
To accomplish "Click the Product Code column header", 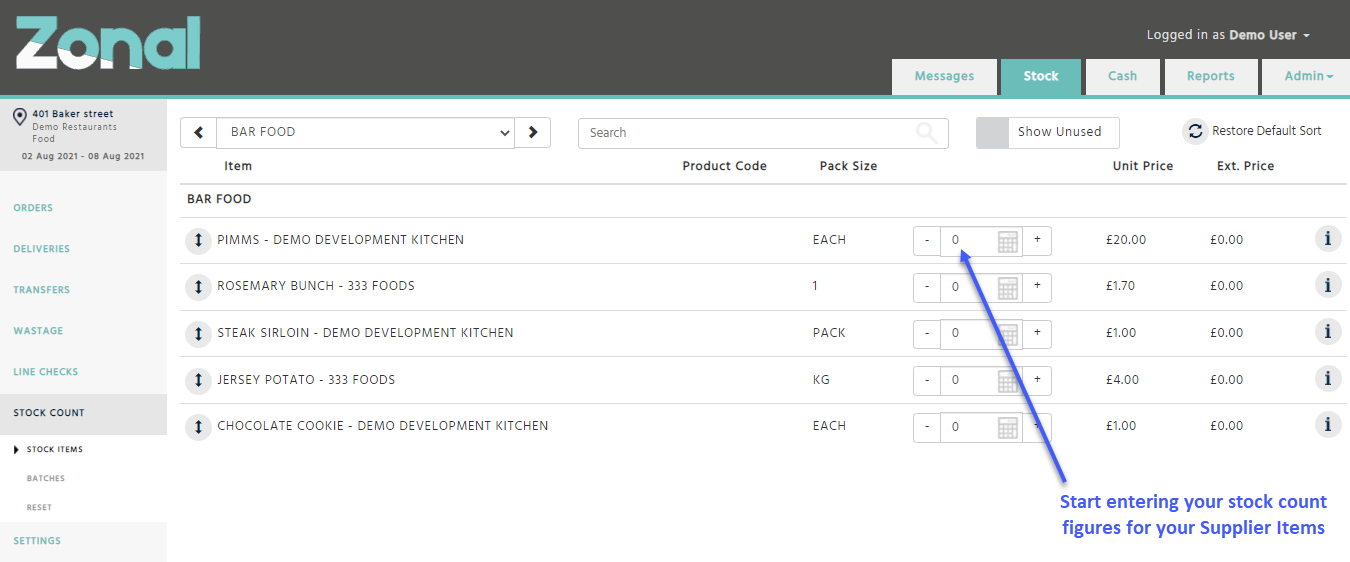I will click(724, 166).
